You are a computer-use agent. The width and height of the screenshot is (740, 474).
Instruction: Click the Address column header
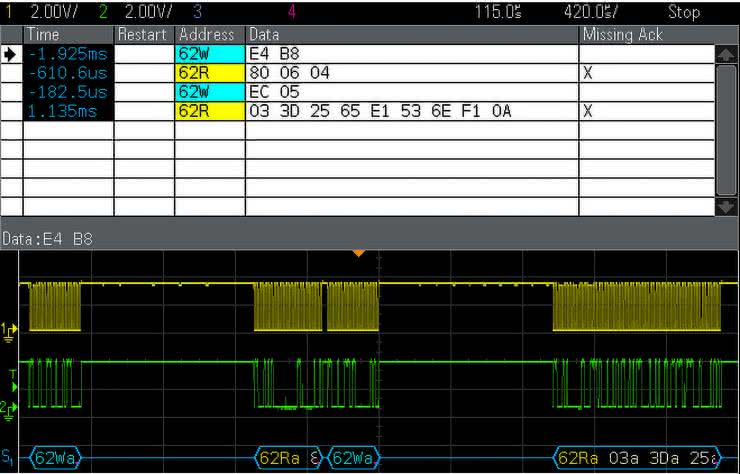coord(208,35)
